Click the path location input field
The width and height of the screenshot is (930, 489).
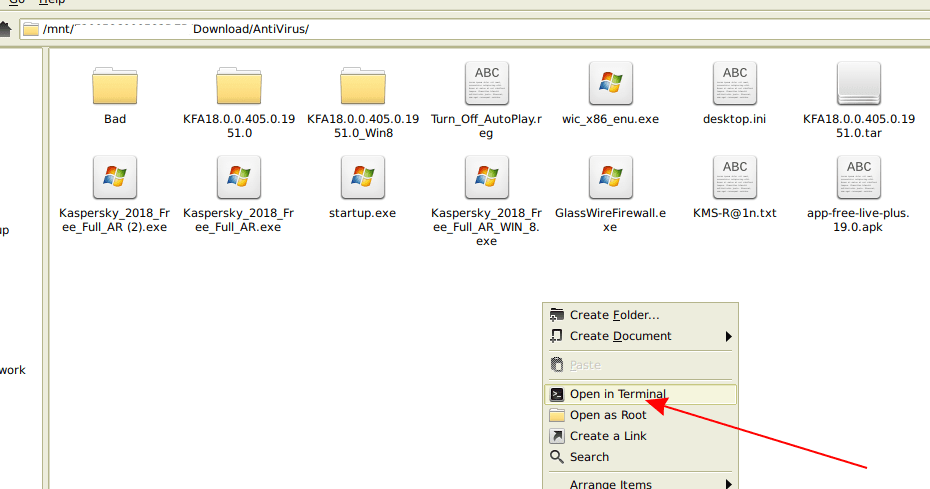[474, 29]
